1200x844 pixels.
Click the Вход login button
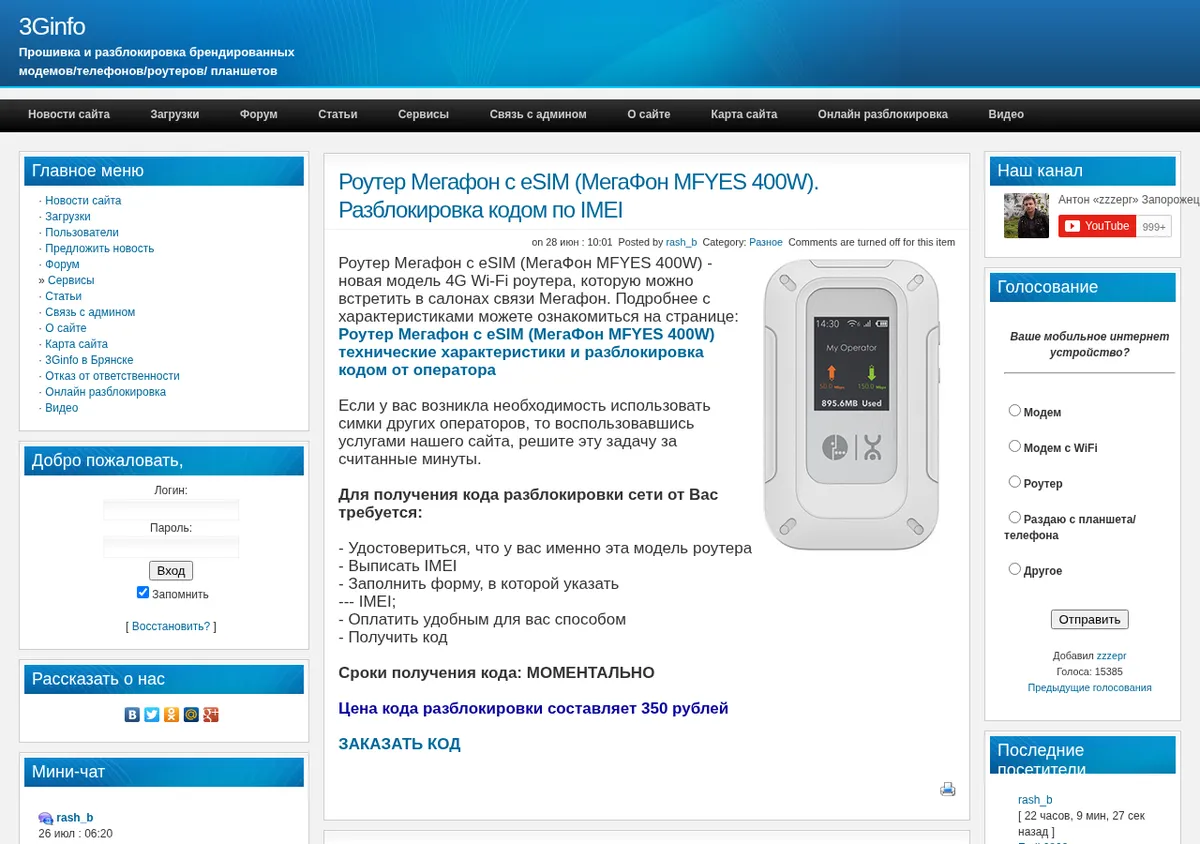(x=171, y=570)
